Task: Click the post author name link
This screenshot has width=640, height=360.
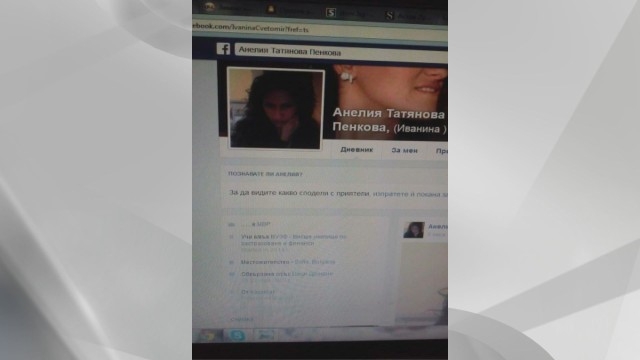Action: coord(438,227)
